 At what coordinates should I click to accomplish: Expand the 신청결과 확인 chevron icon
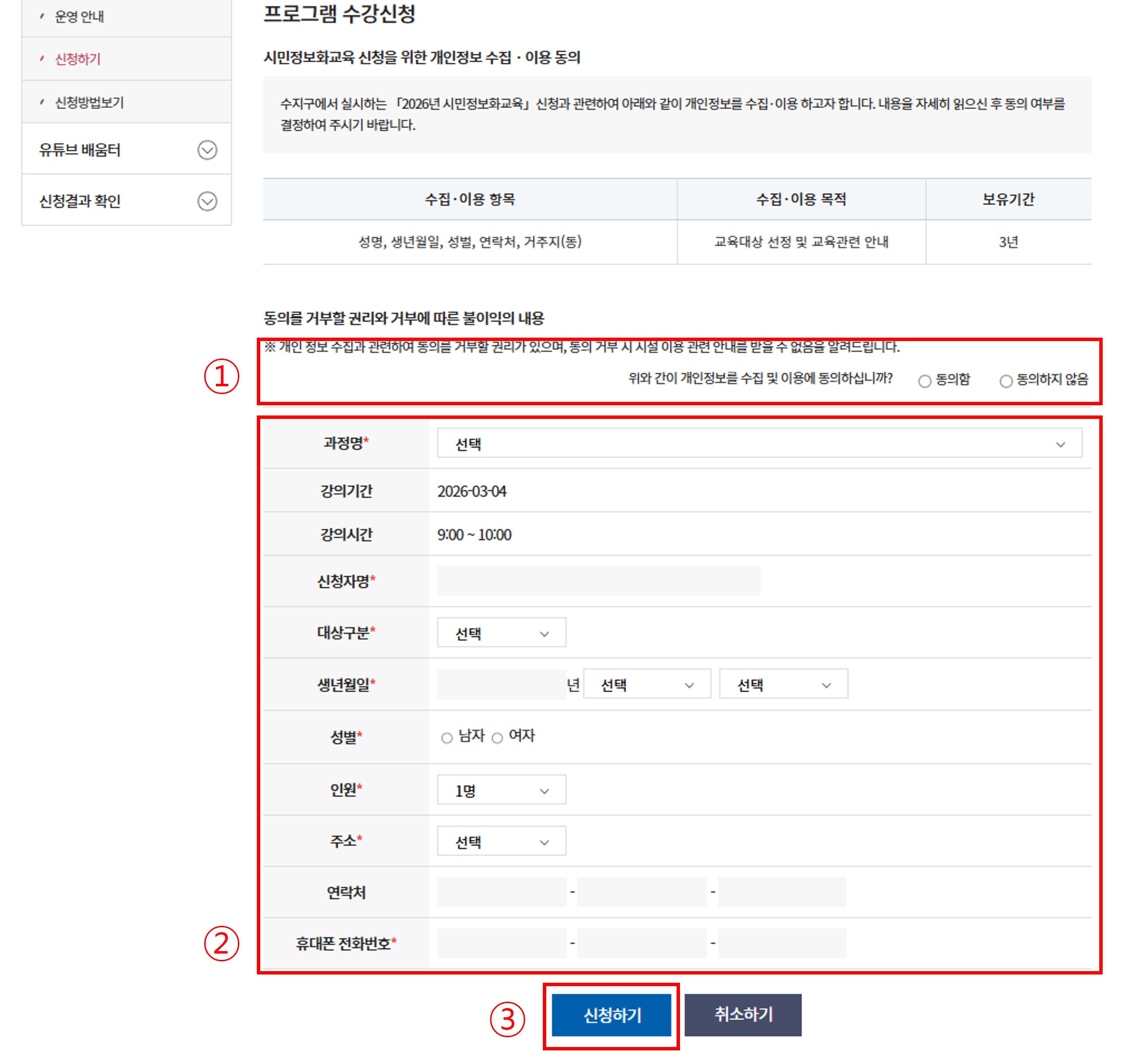207,201
